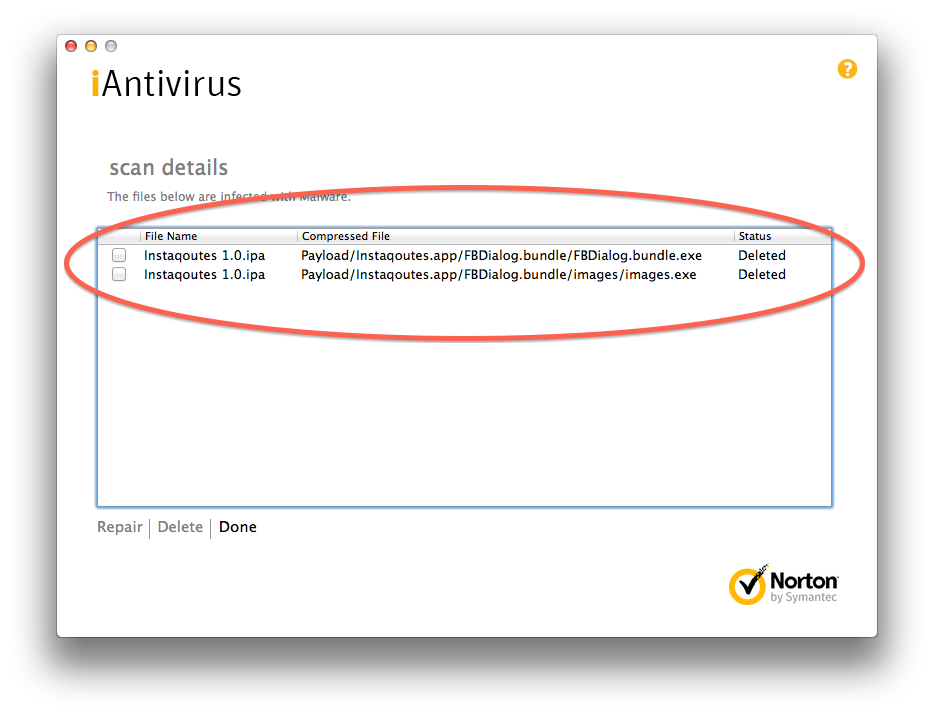Select Instaqoutes 1.0.ipa in FBDialog.bundle.exe row

click(x=204, y=256)
